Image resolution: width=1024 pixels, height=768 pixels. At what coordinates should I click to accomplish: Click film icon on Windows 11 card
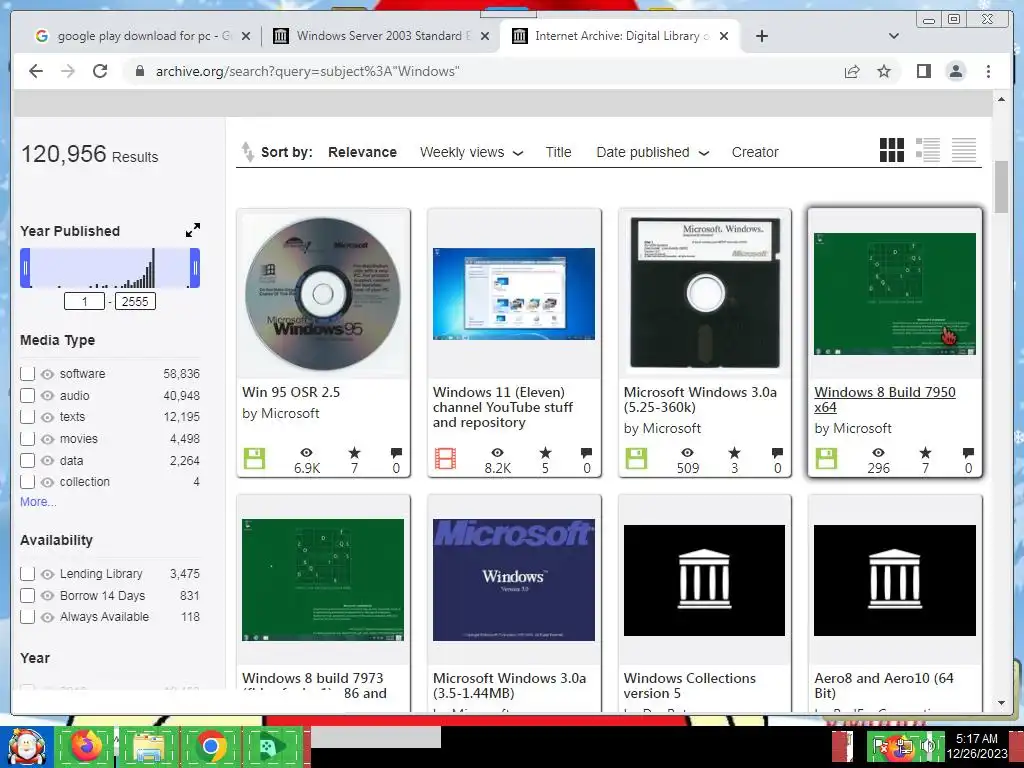point(445,458)
